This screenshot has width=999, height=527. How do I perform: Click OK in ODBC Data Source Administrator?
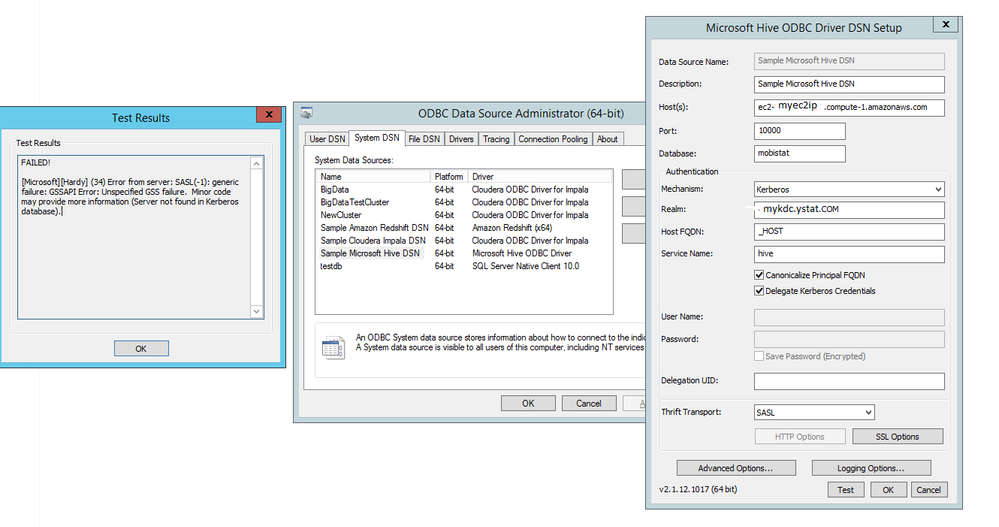528,403
